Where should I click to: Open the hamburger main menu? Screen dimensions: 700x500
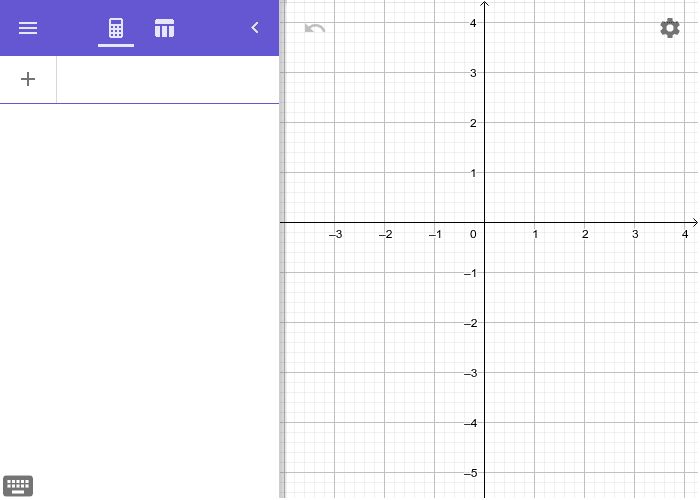(28, 28)
